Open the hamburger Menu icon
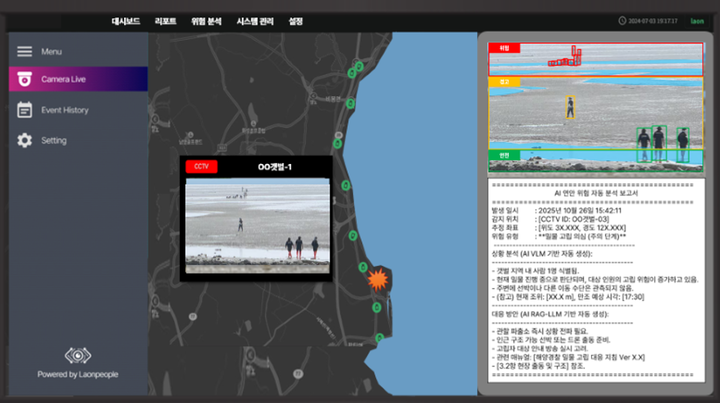 coord(24,51)
